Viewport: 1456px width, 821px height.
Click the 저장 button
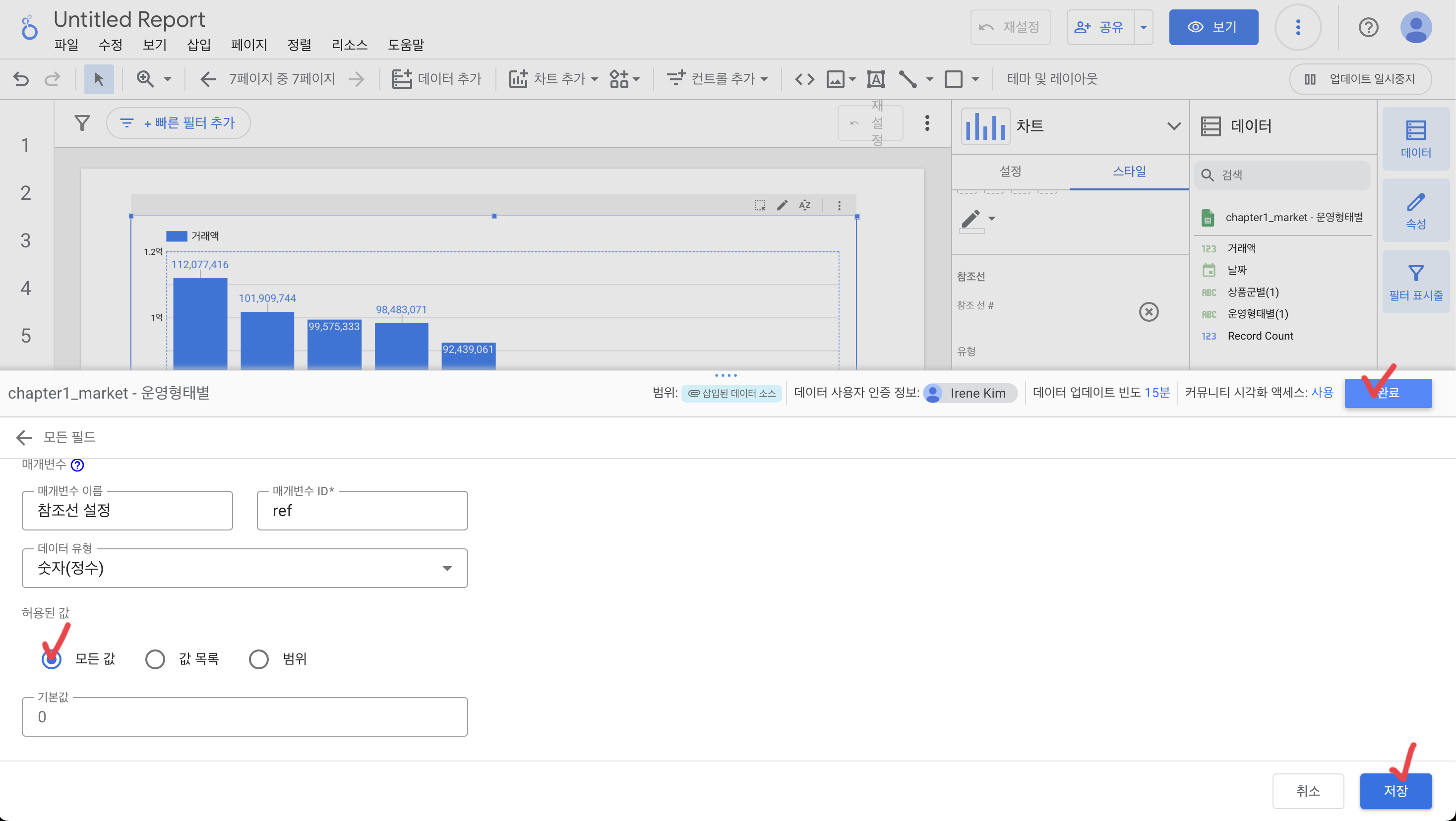[x=1395, y=790]
